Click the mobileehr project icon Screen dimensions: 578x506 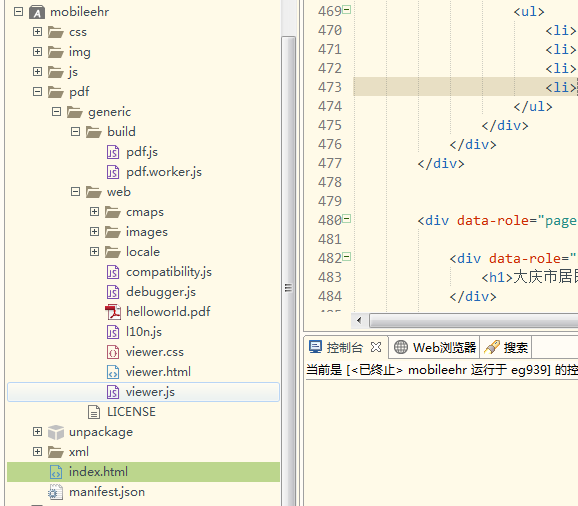click(x=37, y=12)
